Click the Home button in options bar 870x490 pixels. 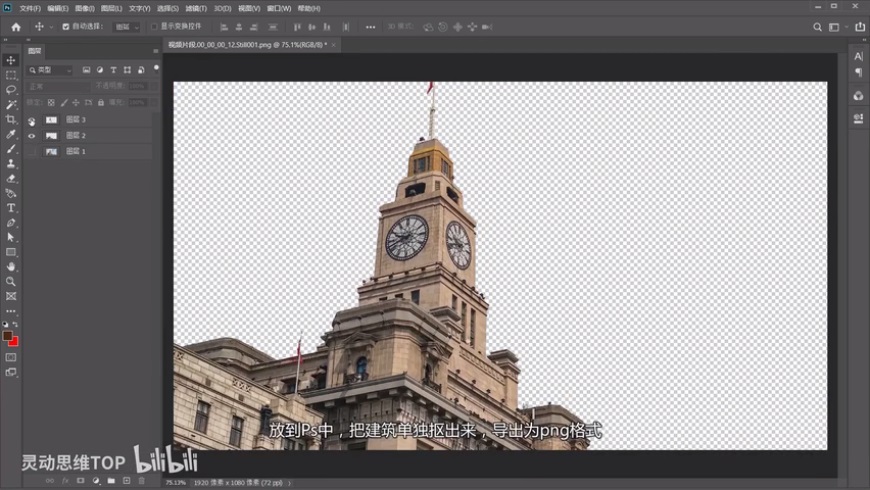[15, 27]
